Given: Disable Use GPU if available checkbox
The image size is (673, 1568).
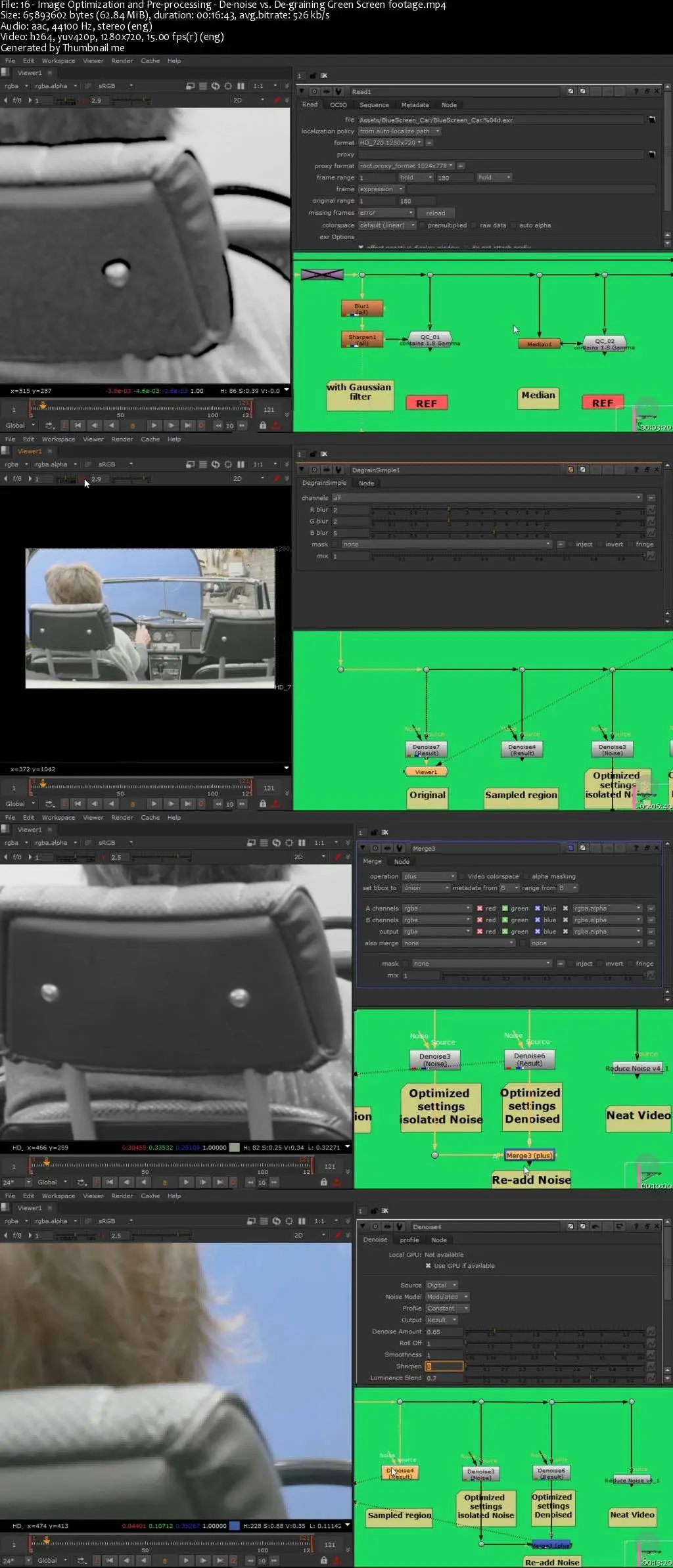Looking at the screenshot, I should pos(428,1266).
